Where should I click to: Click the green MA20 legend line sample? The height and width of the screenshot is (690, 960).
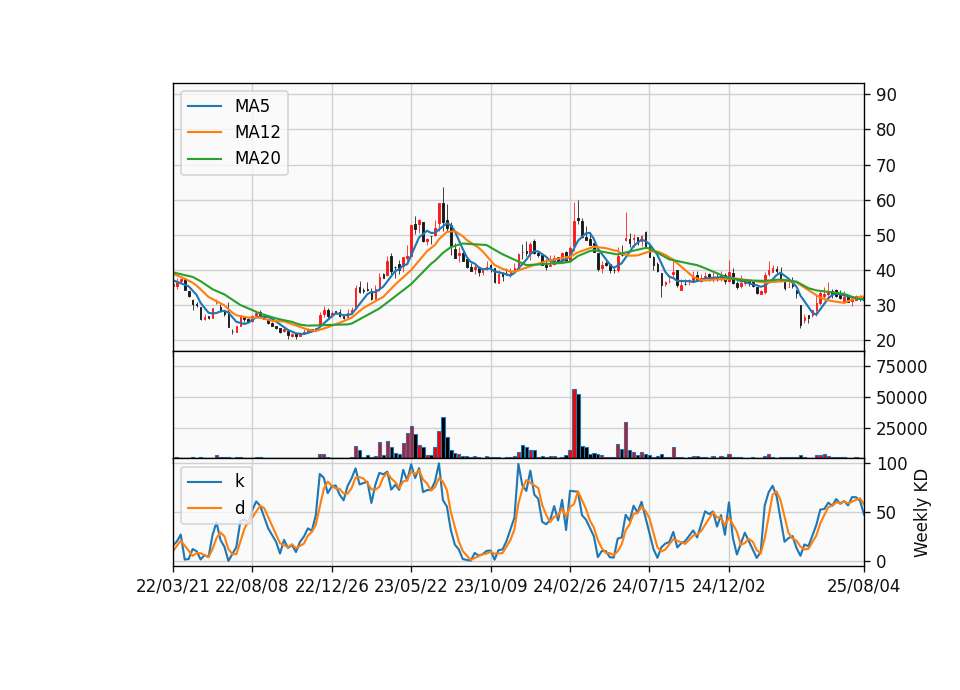pos(204,158)
